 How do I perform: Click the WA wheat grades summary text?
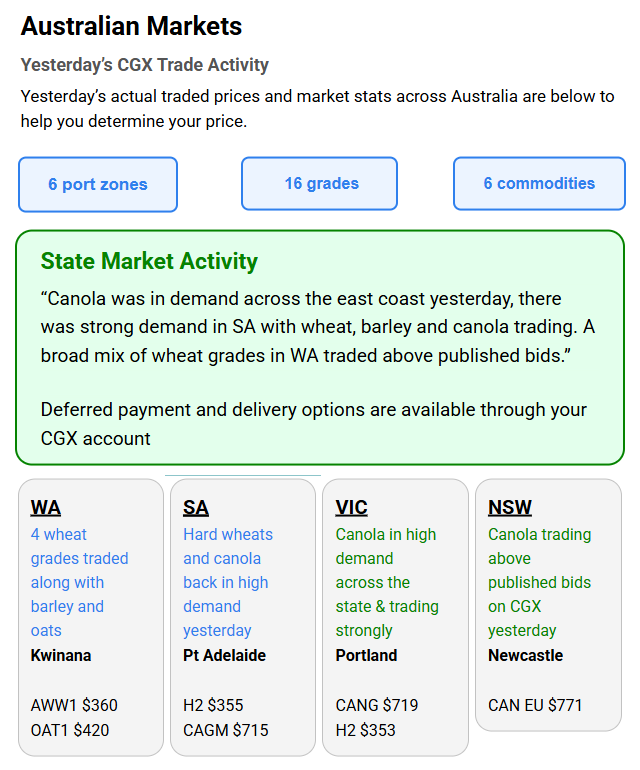click(x=79, y=582)
